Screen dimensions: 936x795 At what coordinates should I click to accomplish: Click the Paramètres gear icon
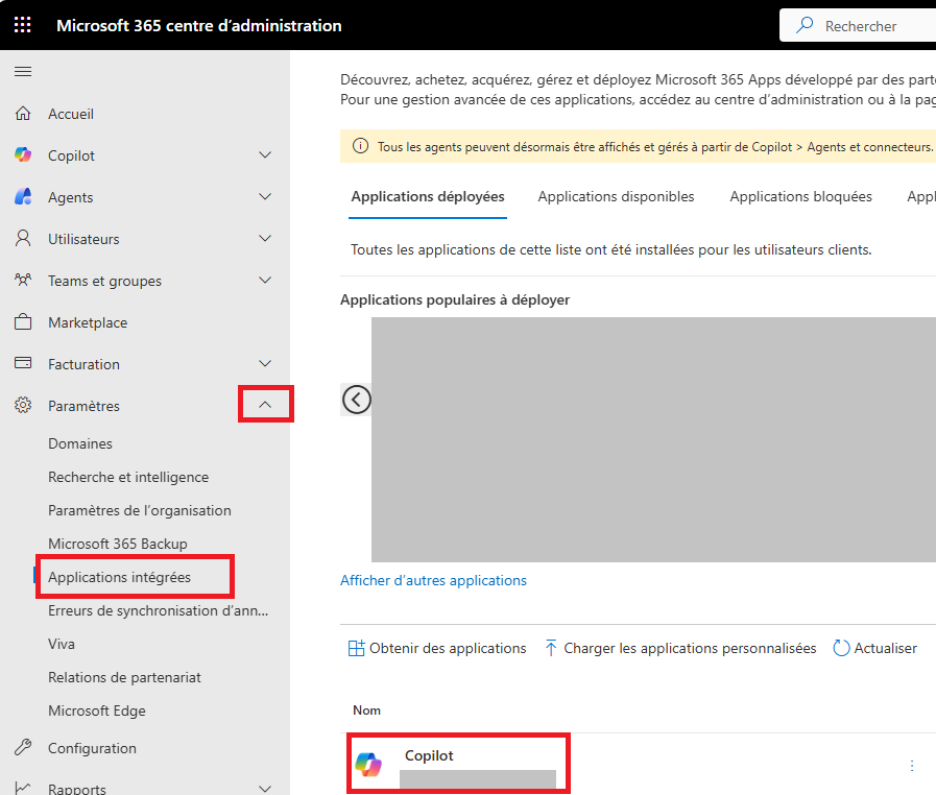[23, 405]
